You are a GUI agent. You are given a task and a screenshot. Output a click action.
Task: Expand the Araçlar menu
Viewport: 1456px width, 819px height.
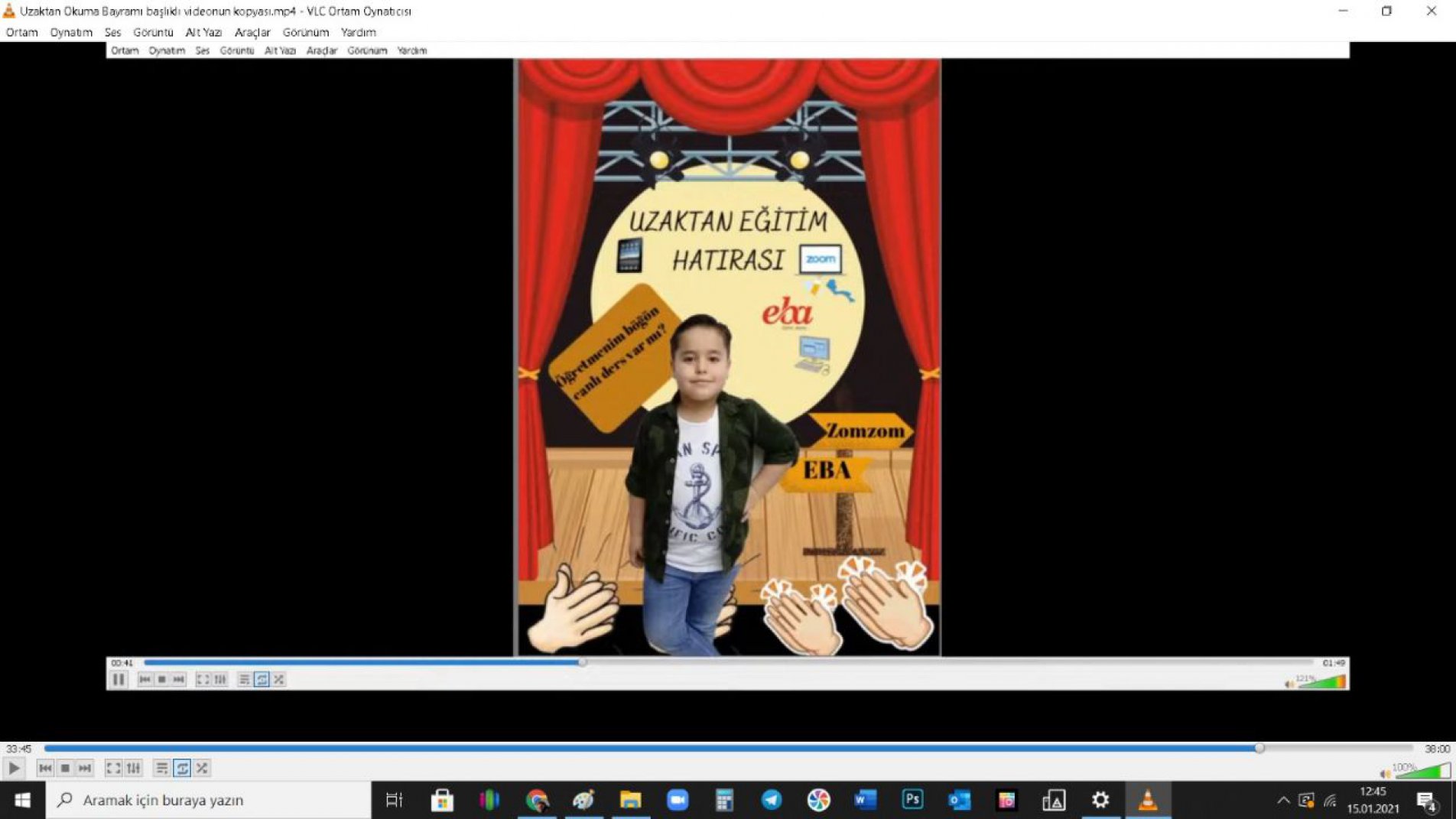click(x=252, y=32)
